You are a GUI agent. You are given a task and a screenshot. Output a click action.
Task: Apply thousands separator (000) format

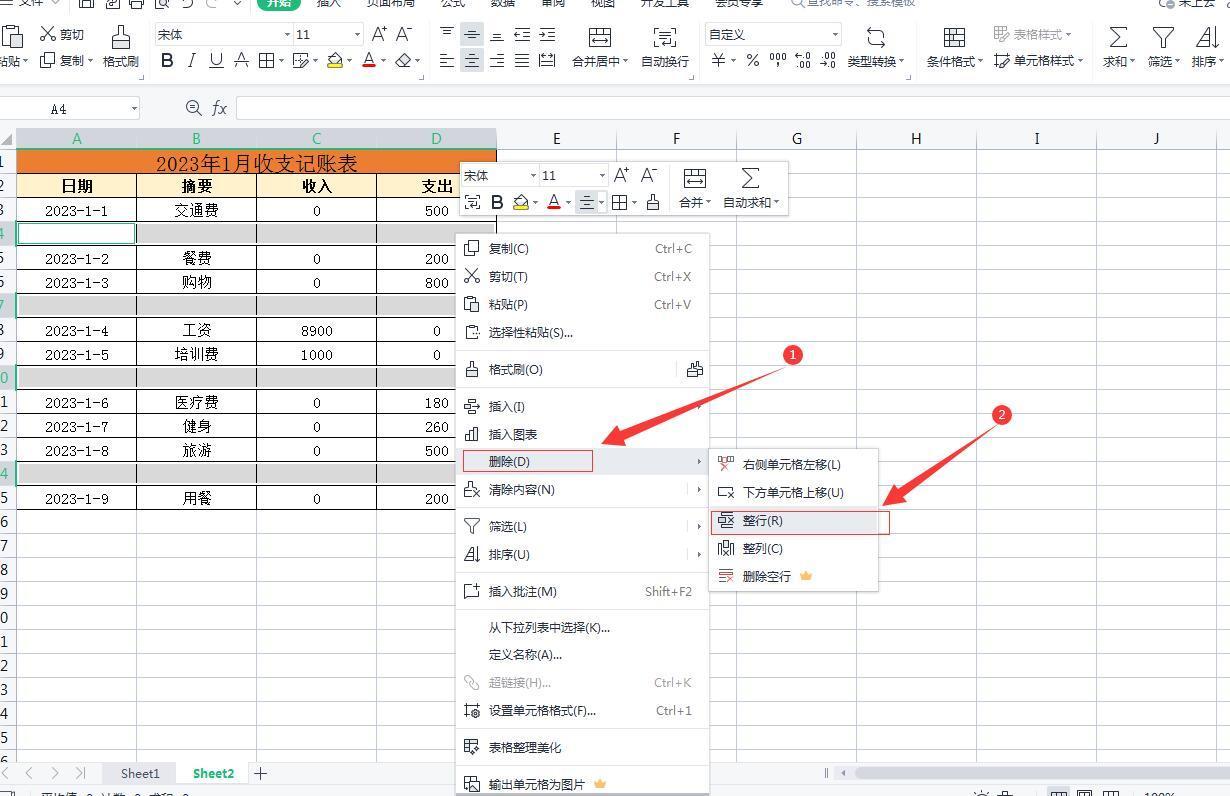[x=778, y=61]
